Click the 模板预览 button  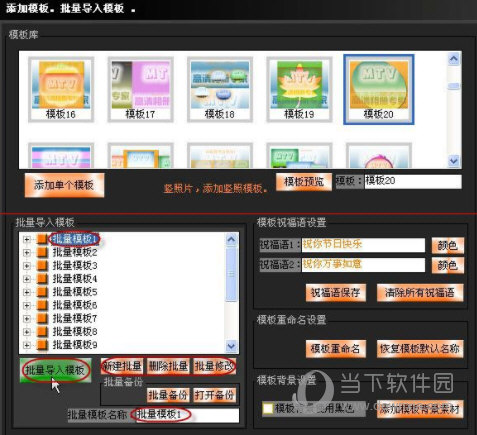point(304,182)
